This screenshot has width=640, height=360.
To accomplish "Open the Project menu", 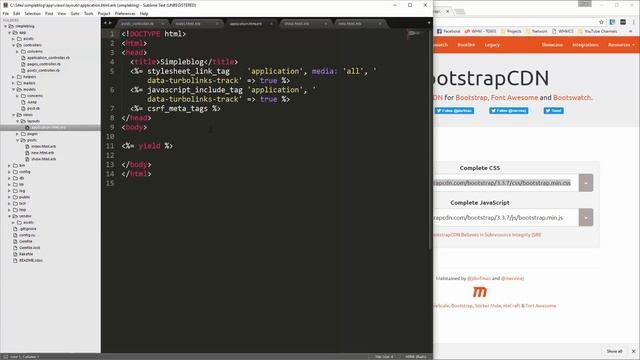I will (x=104, y=13).
